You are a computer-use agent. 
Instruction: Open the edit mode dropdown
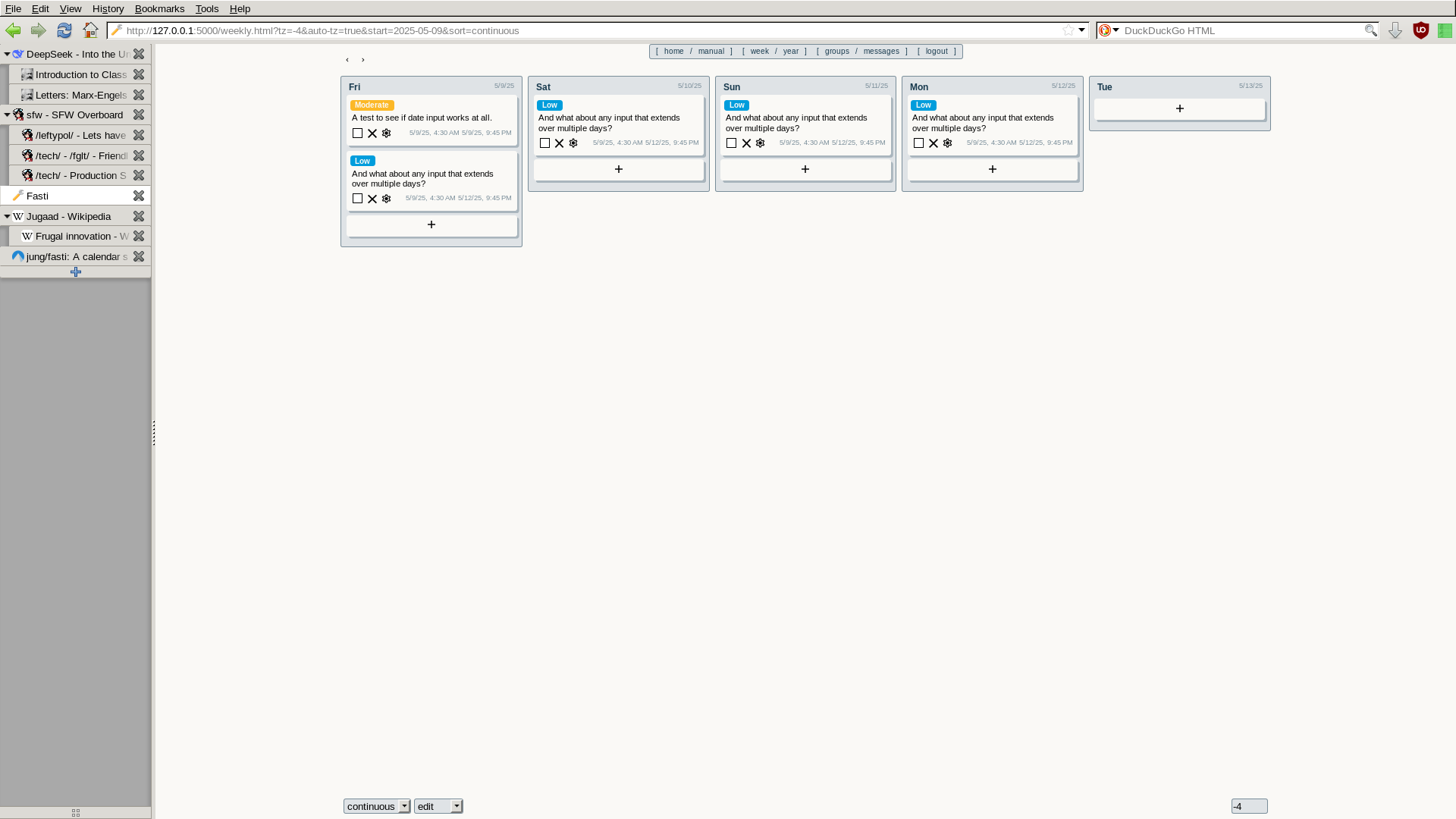coord(438,806)
